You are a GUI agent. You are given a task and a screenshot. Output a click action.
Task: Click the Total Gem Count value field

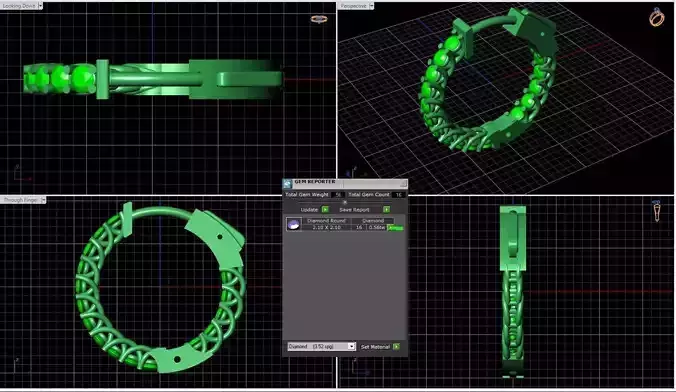pyautogui.click(x=399, y=195)
